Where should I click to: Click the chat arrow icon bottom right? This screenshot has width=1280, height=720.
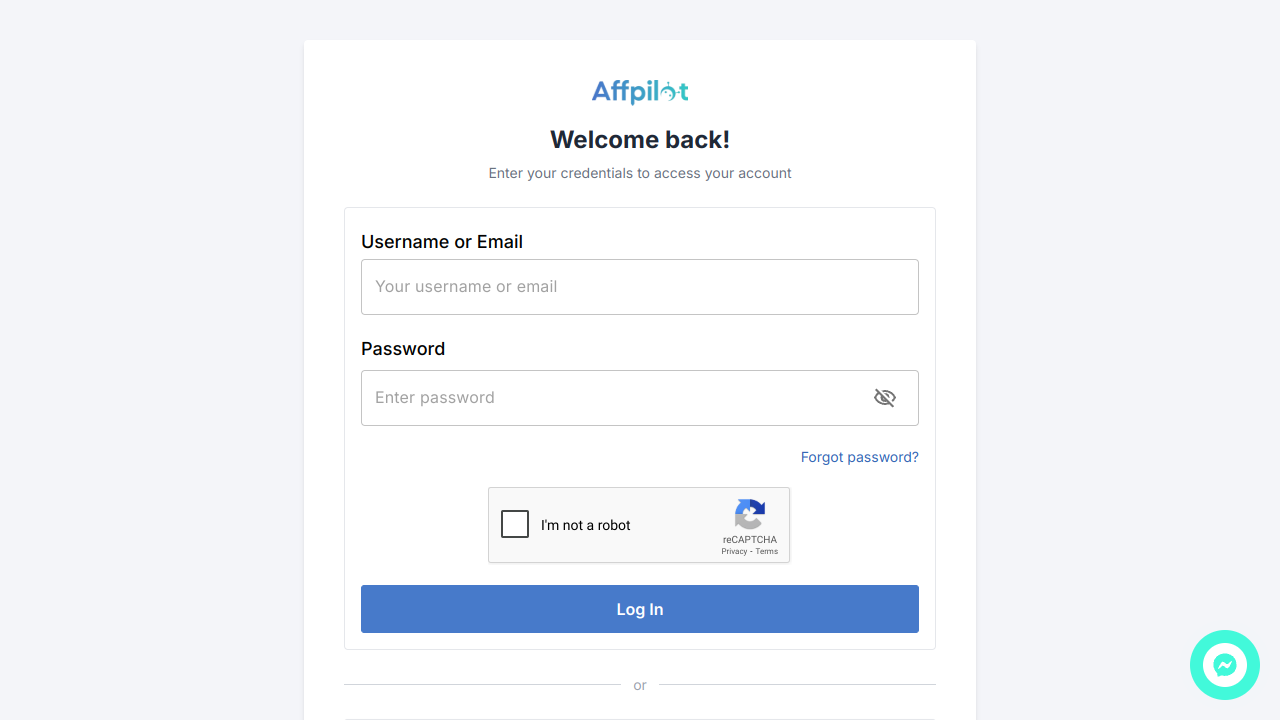point(1224,664)
